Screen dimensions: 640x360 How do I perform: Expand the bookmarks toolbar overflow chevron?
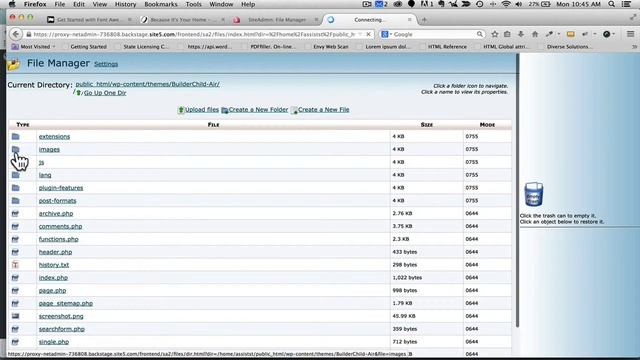point(634,47)
